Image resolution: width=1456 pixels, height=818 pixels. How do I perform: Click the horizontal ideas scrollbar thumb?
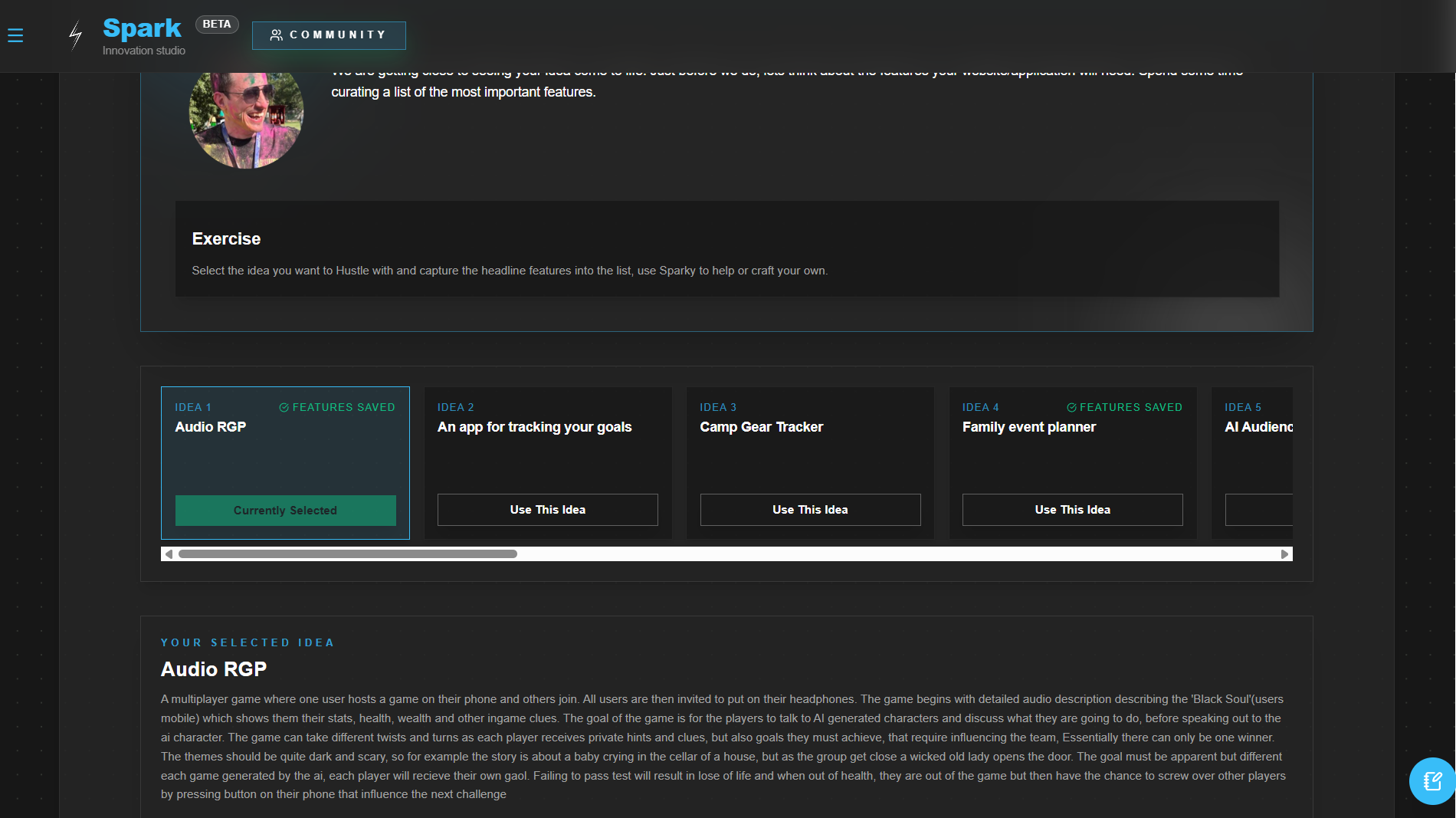coord(347,554)
